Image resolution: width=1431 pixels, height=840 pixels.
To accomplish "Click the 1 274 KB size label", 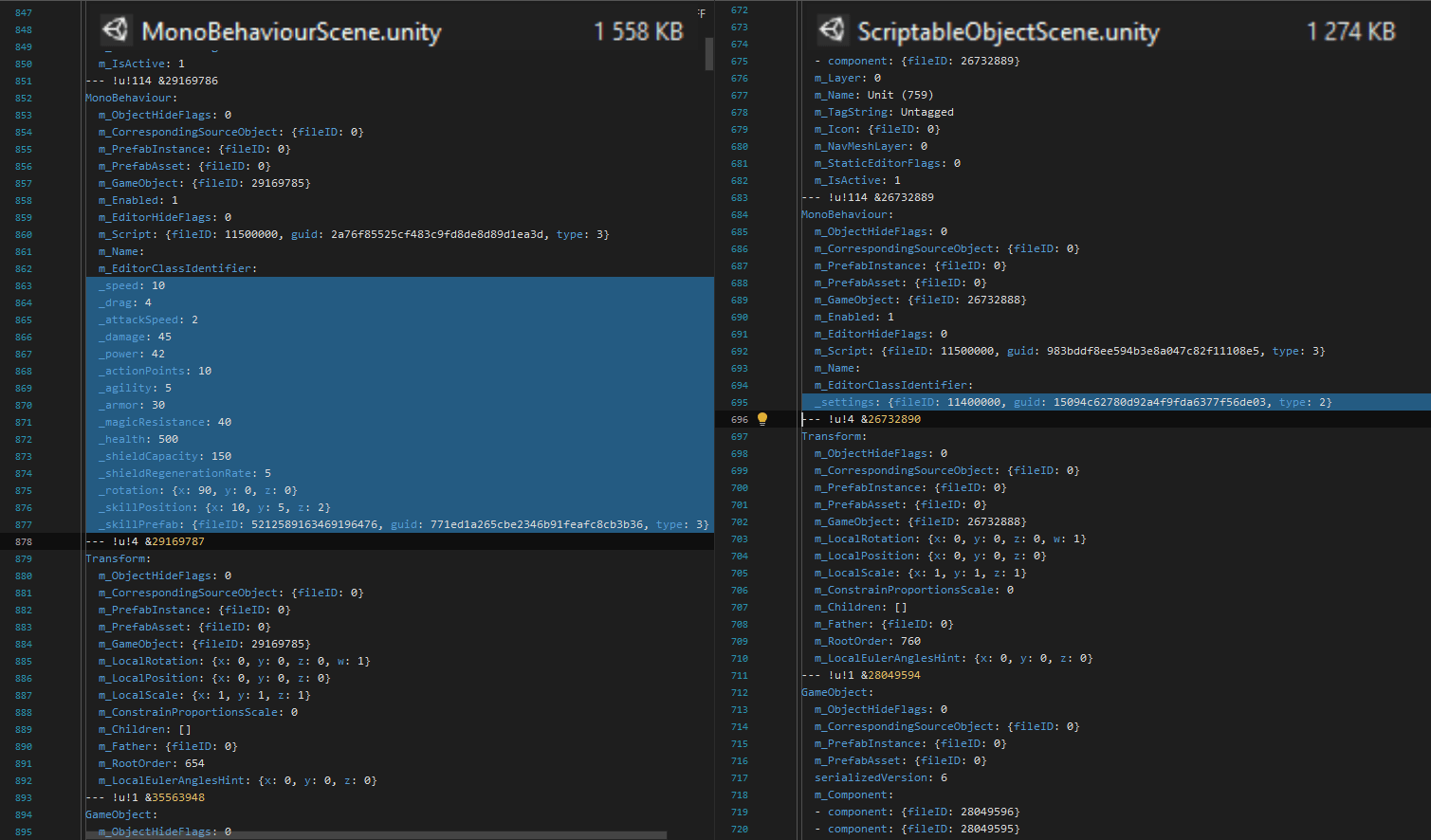I will tap(1350, 29).
